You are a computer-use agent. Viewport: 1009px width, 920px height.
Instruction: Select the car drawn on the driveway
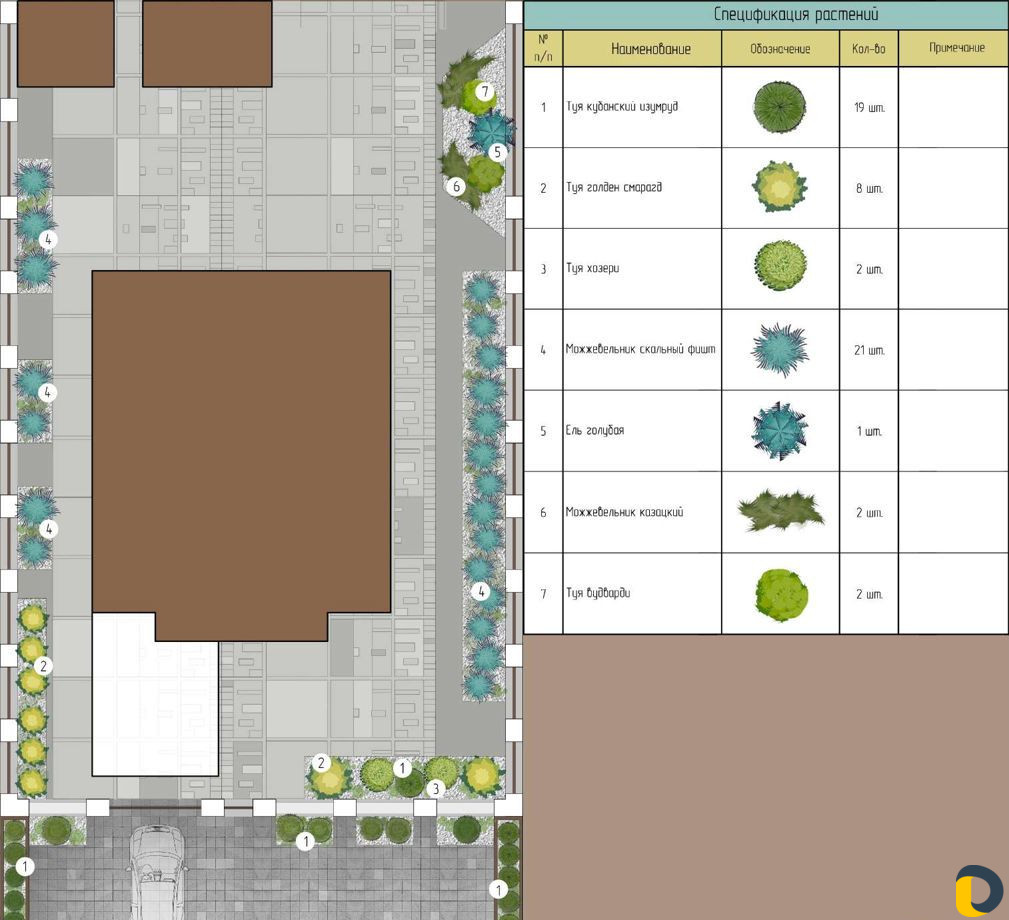click(156, 872)
